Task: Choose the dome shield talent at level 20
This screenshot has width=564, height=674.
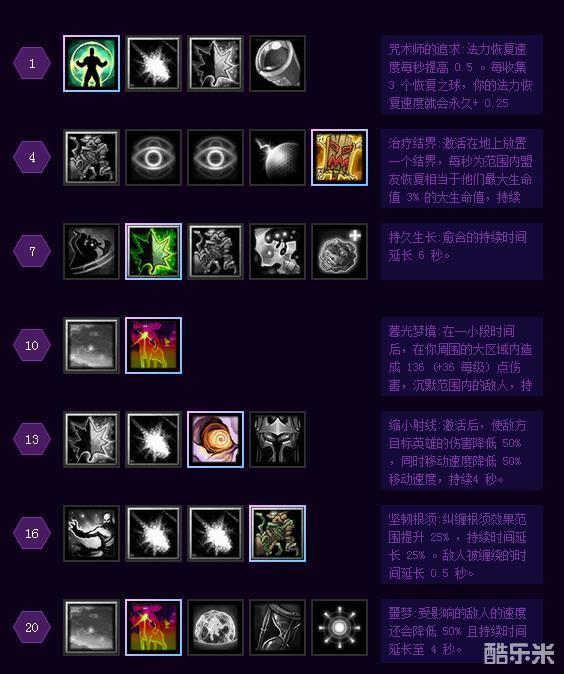Action: tap(215, 627)
